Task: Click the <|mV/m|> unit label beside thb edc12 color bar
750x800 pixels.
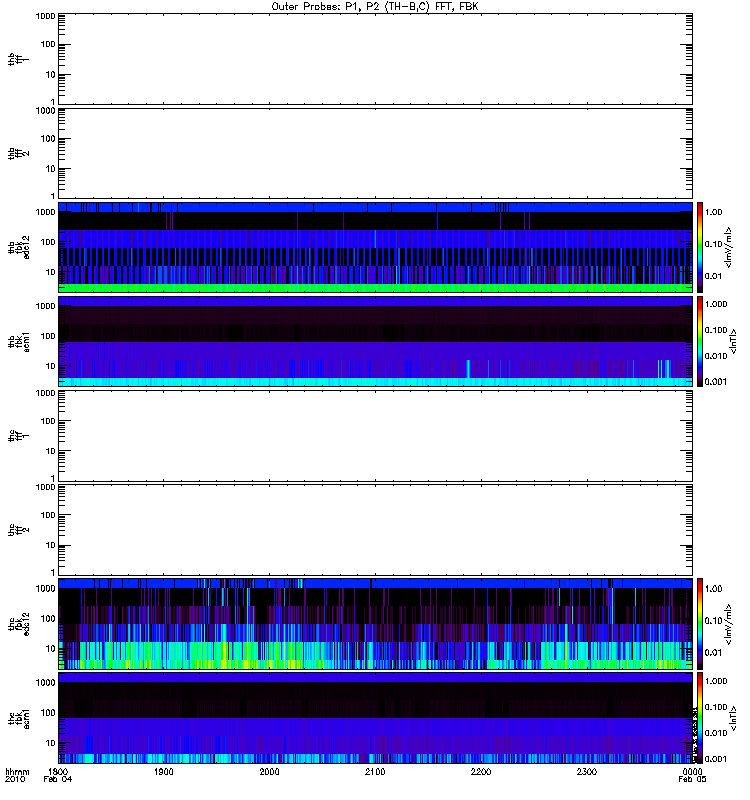Action: tap(729, 247)
